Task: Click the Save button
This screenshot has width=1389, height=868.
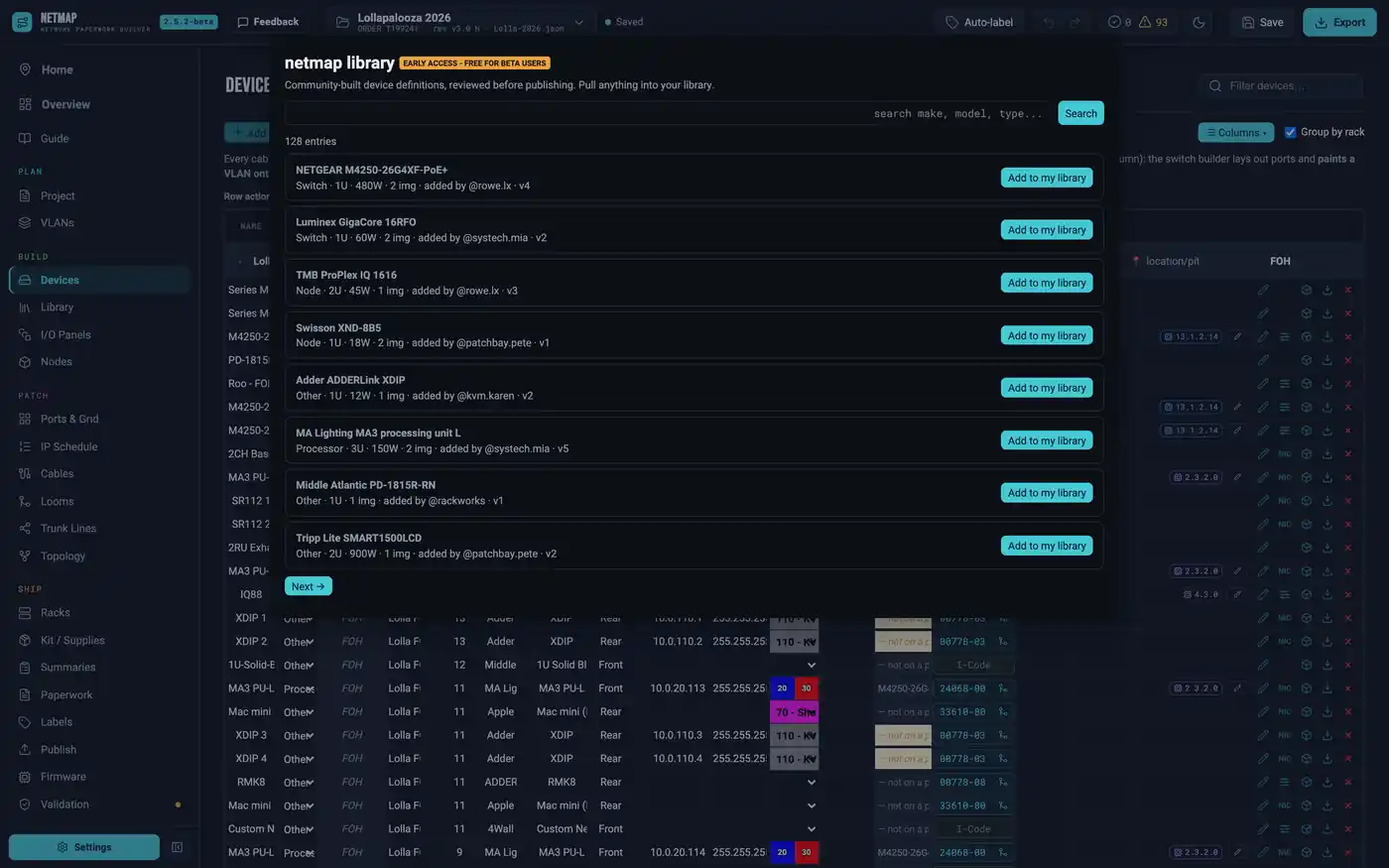Action: (x=1262, y=22)
